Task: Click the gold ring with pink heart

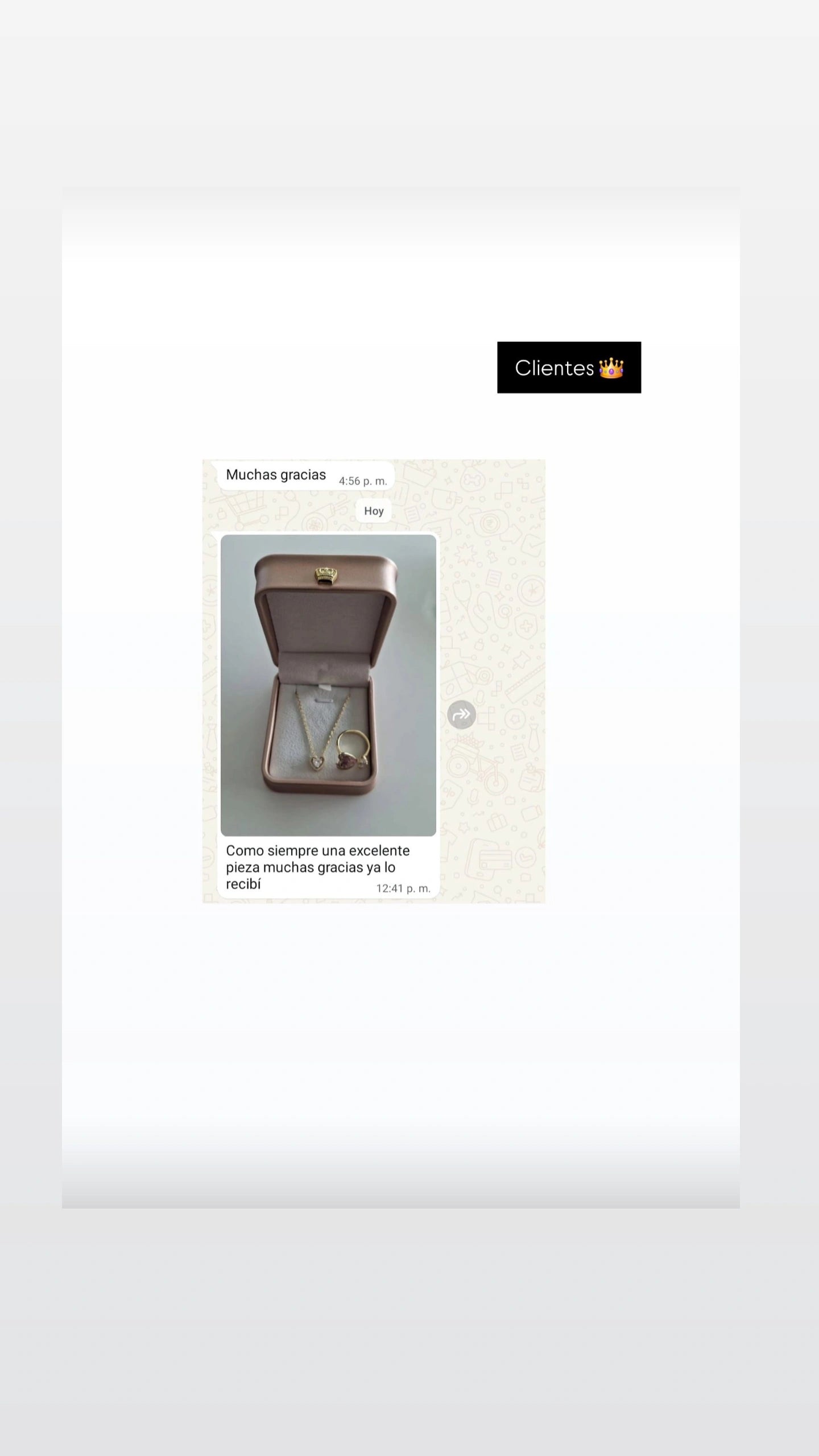Action: tap(353, 750)
